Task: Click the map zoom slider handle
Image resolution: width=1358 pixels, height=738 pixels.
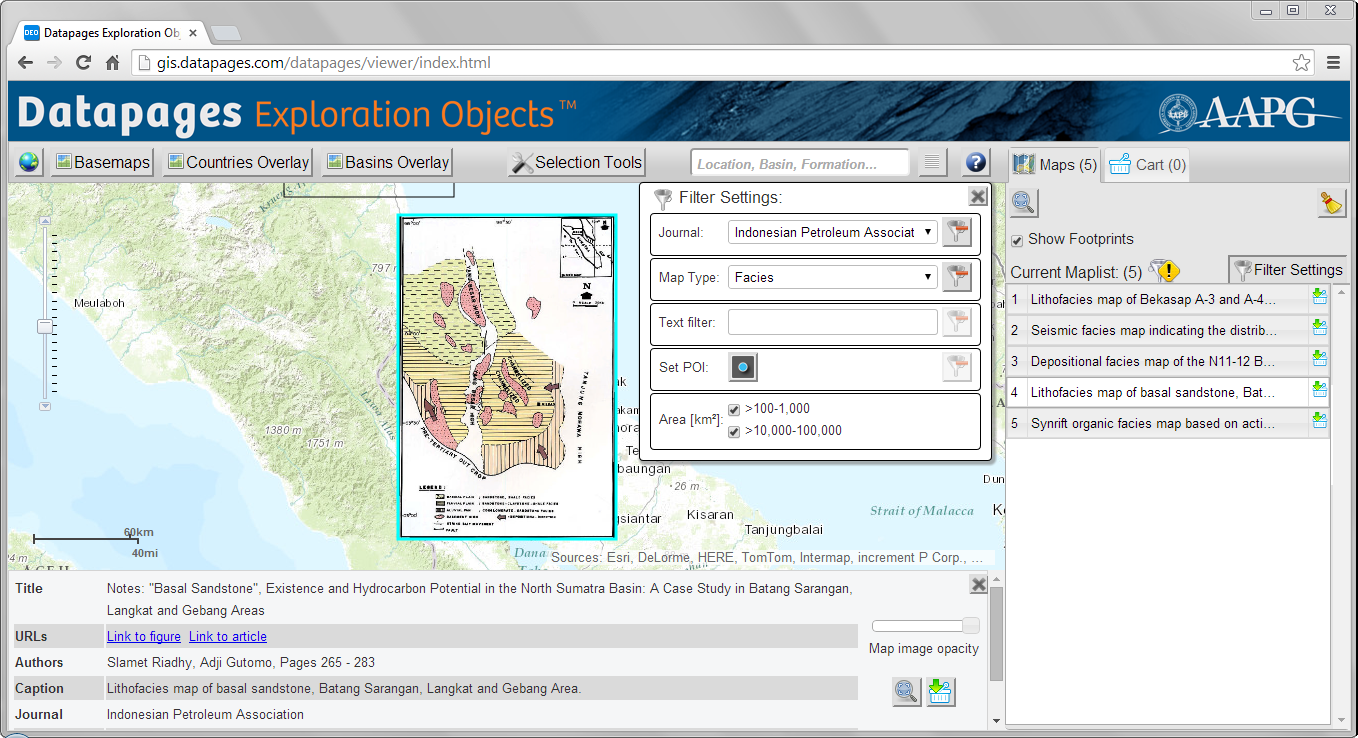Action: (x=44, y=326)
